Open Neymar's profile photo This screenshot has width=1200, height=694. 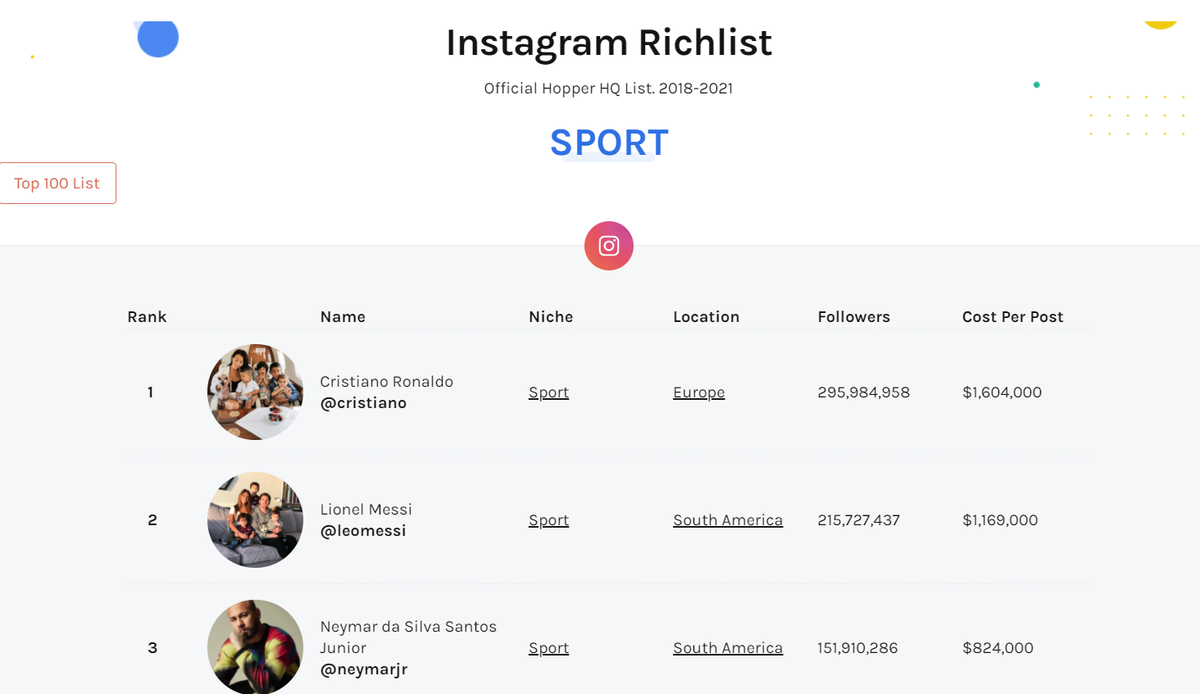255,647
